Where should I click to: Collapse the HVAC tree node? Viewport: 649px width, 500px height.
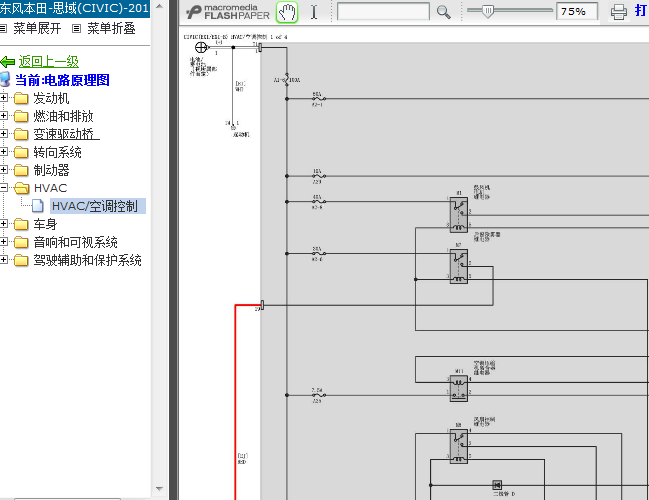4,188
